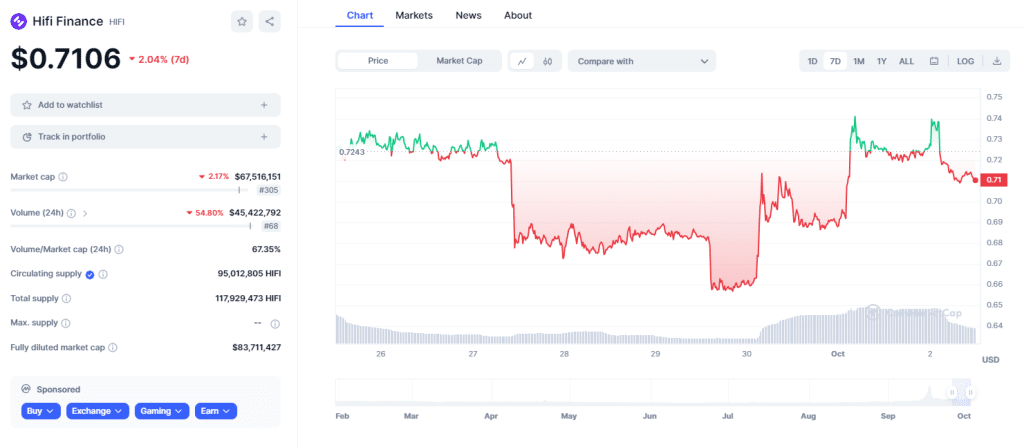Toggle LOG scale on chart
The image size is (1024, 447).
point(965,61)
